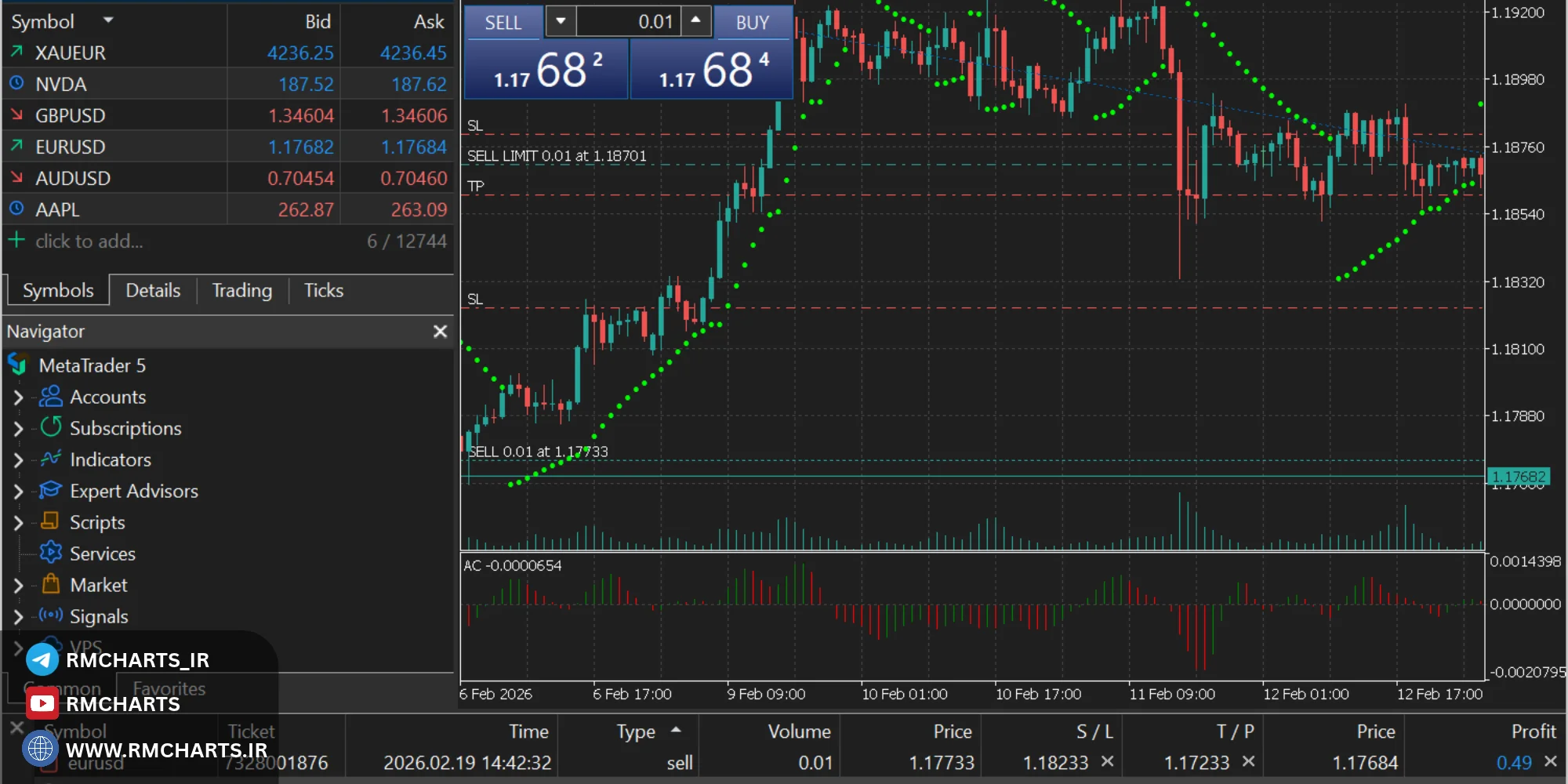This screenshot has width=1568, height=784.
Task: Switch to the Details tab
Action: tap(153, 290)
